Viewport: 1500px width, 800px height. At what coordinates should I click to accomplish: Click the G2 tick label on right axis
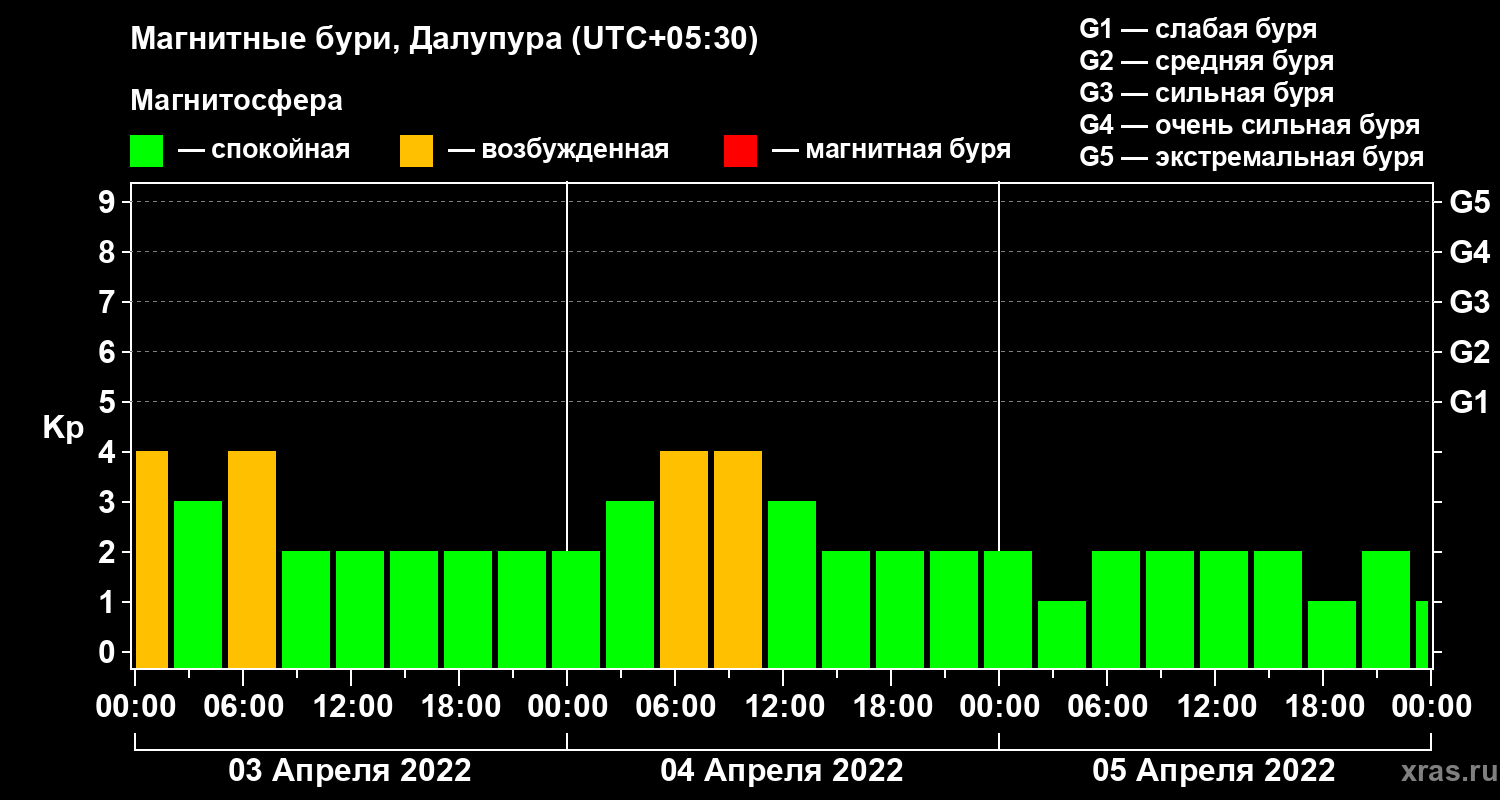pos(1470,353)
